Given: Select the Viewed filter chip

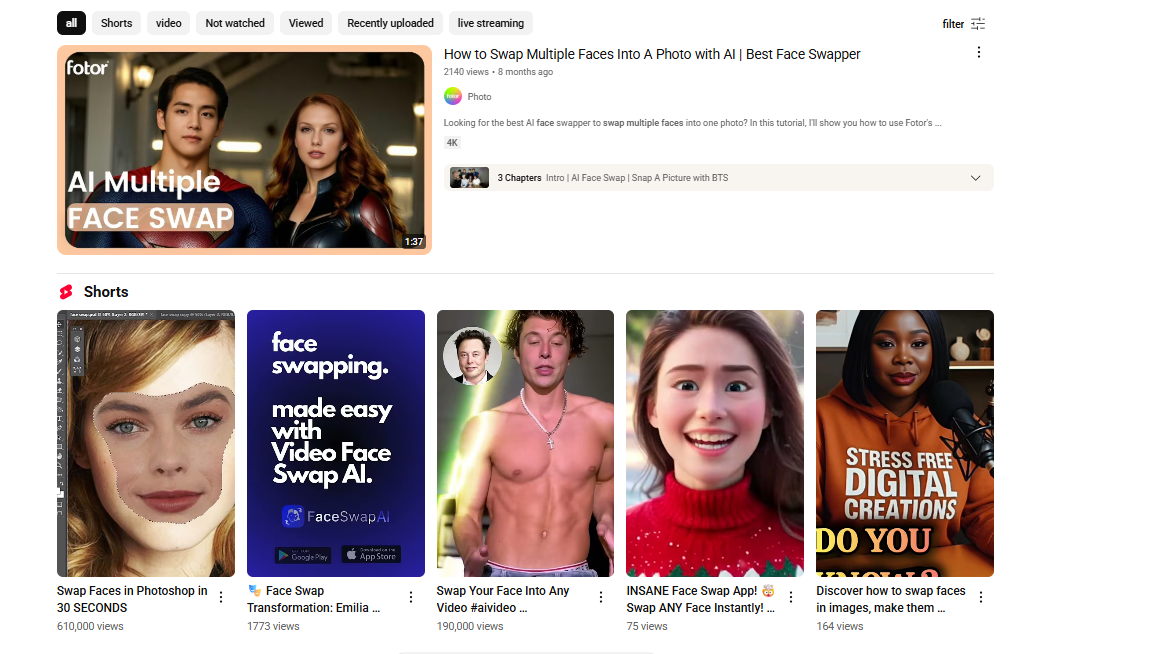Looking at the screenshot, I should [306, 23].
